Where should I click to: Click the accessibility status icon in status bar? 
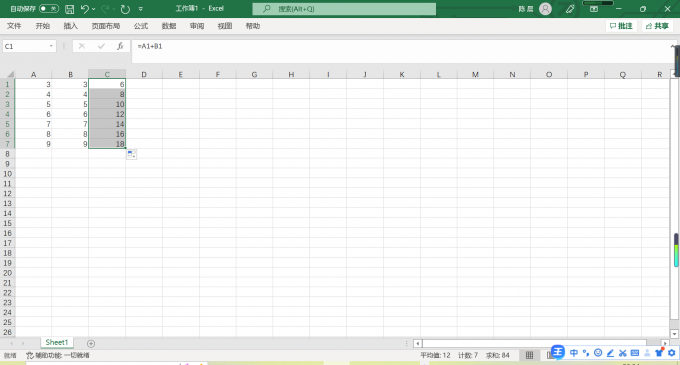point(29,355)
